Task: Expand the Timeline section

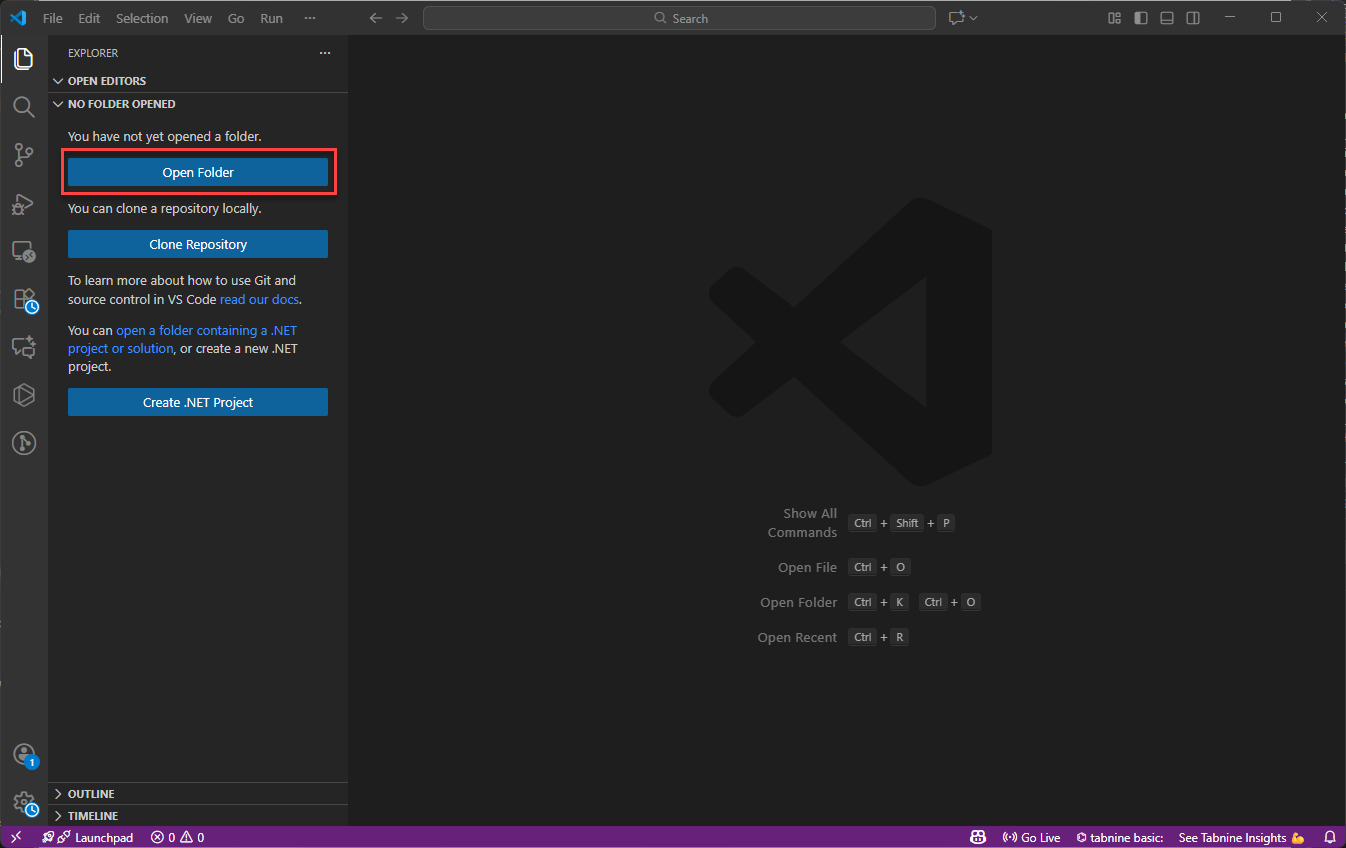Action: [x=93, y=816]
